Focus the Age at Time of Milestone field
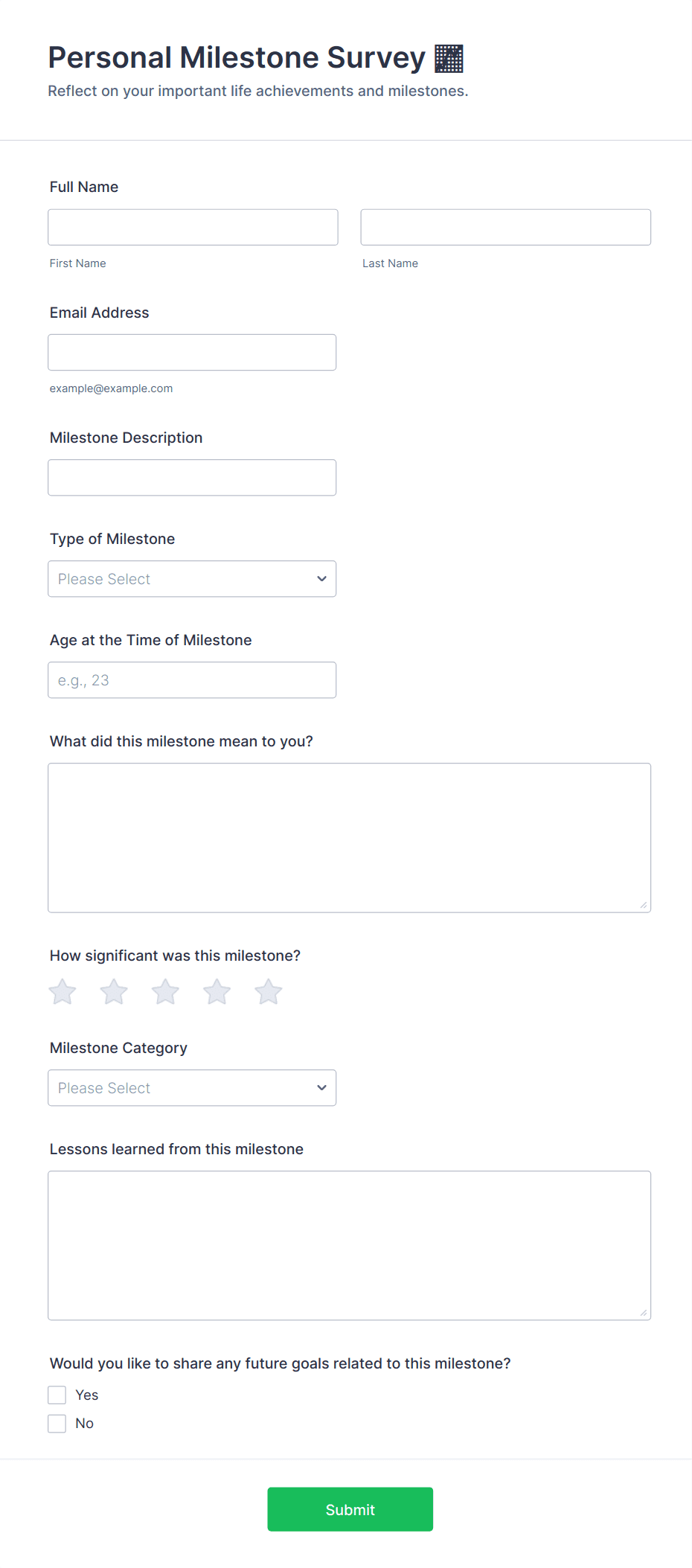This screenshot has width=692, height=1568. click(192, 680)
